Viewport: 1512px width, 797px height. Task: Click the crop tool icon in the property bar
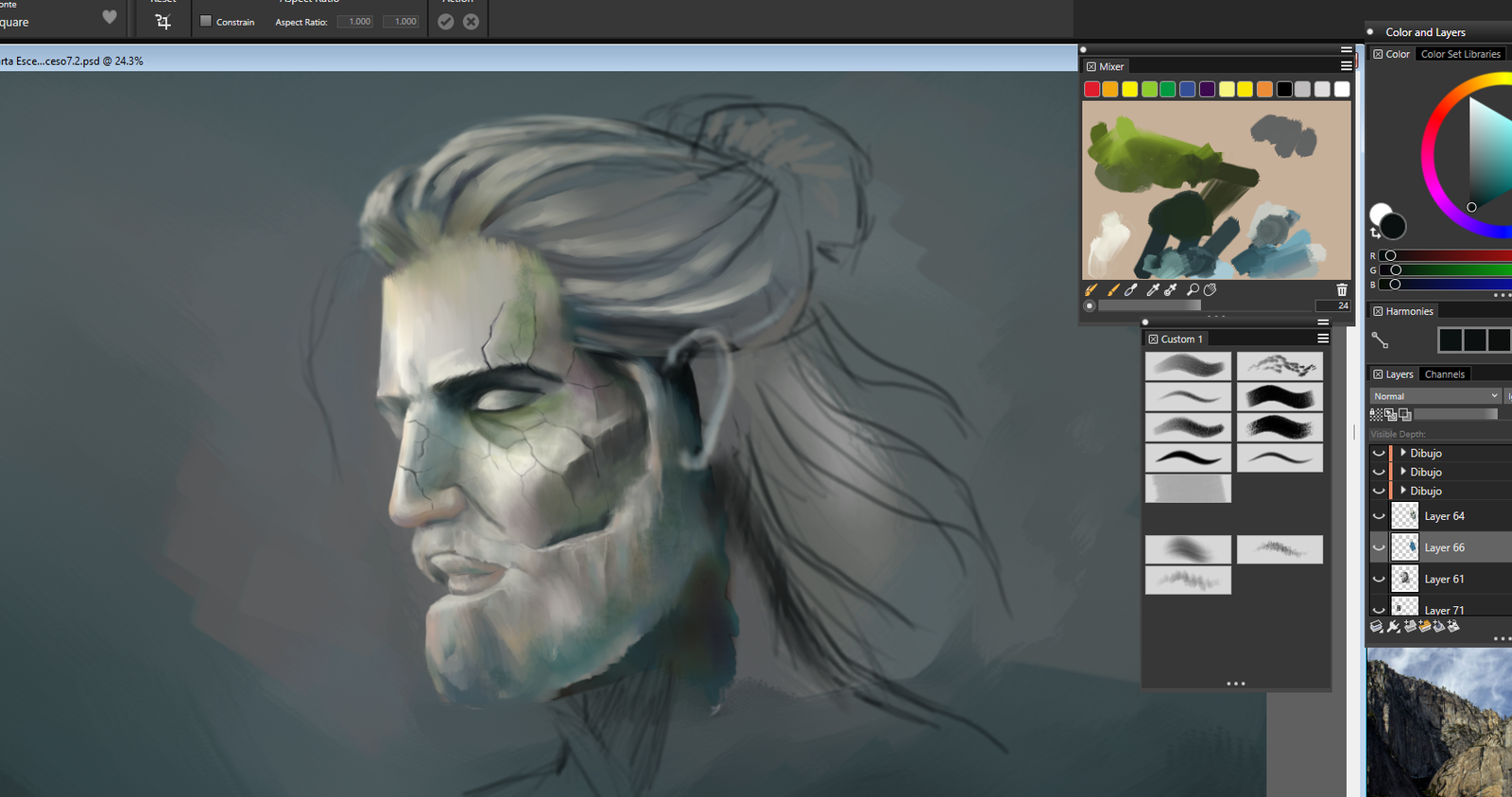[x=163, y=22]
